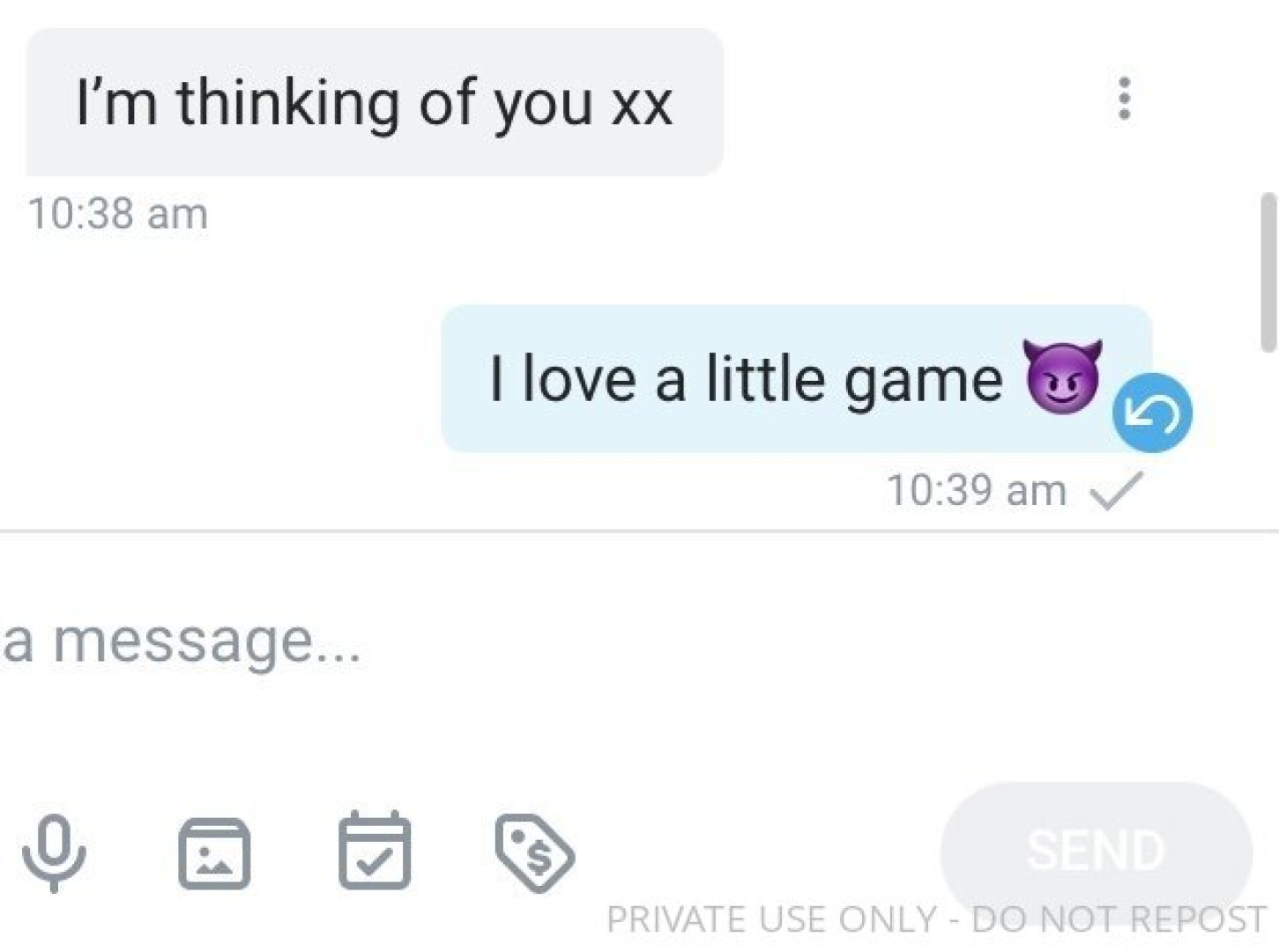1279x952 pixels.
Task: Click the sent checkmark beside 10:39 am
Action: click(x=1116, y=490)
